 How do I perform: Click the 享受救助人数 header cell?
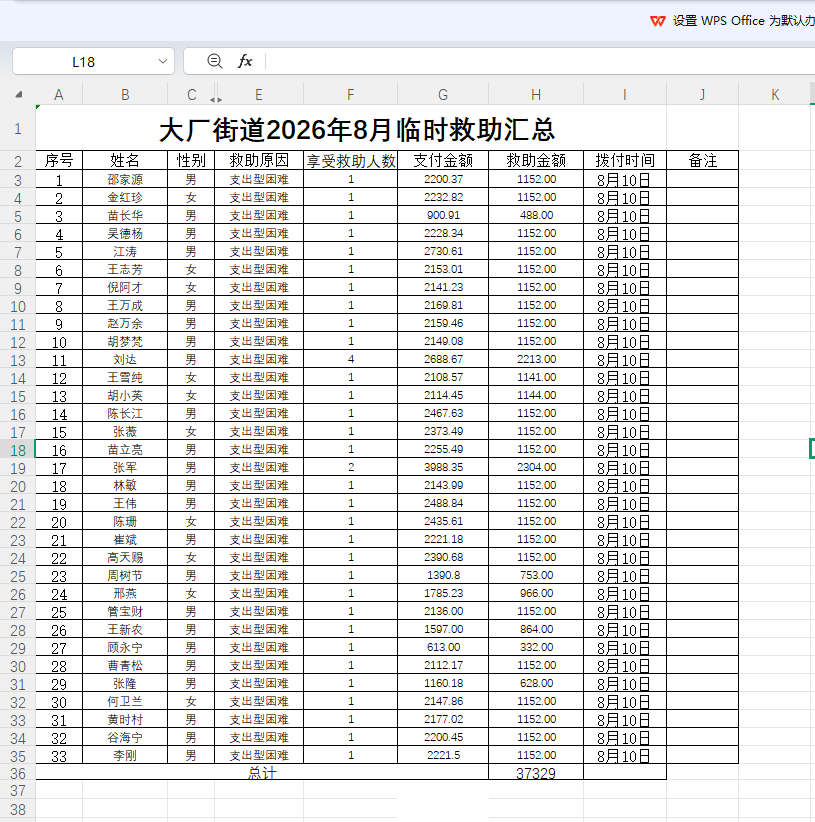click(351, 160)
